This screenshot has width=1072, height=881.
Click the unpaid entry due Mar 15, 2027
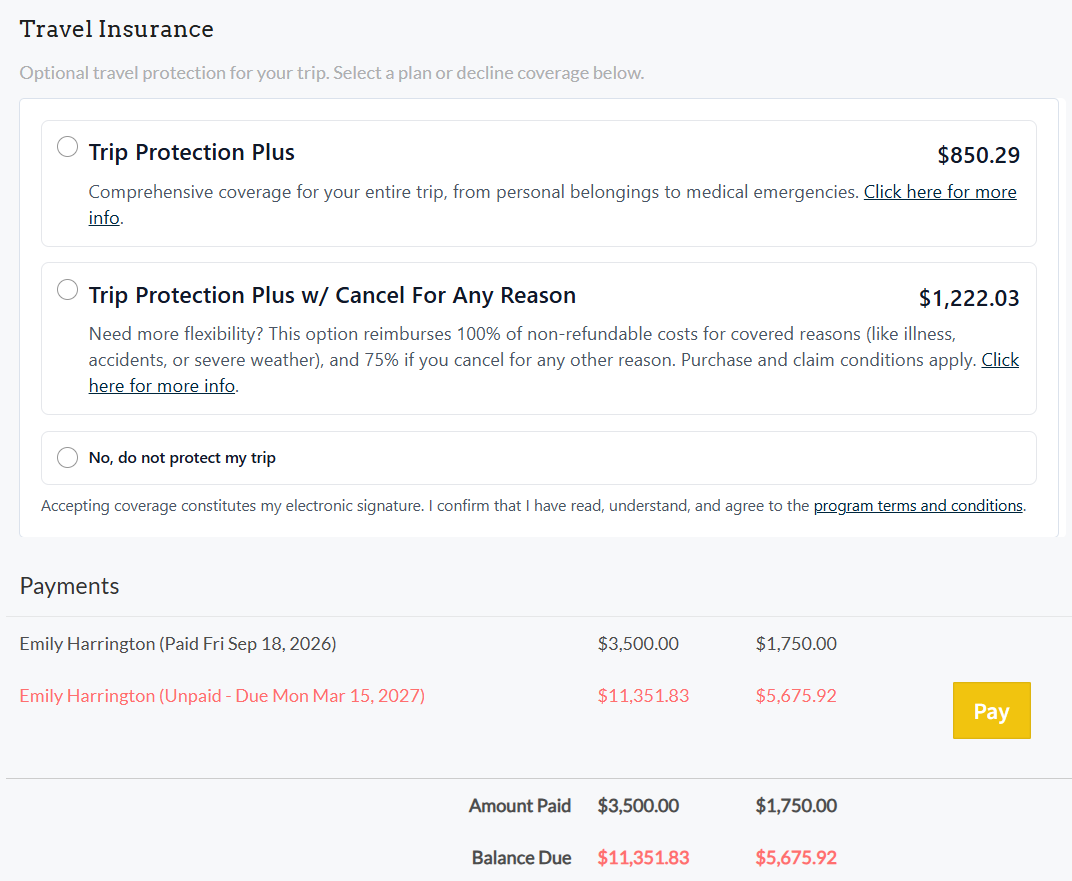222,696
